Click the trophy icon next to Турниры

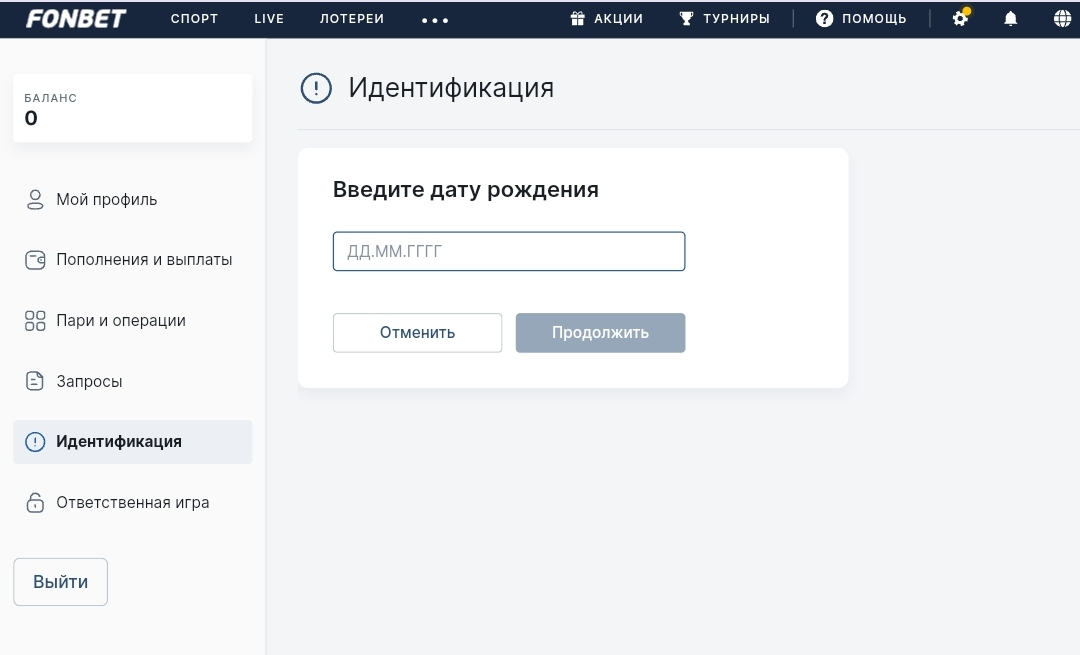click(686, 19)
